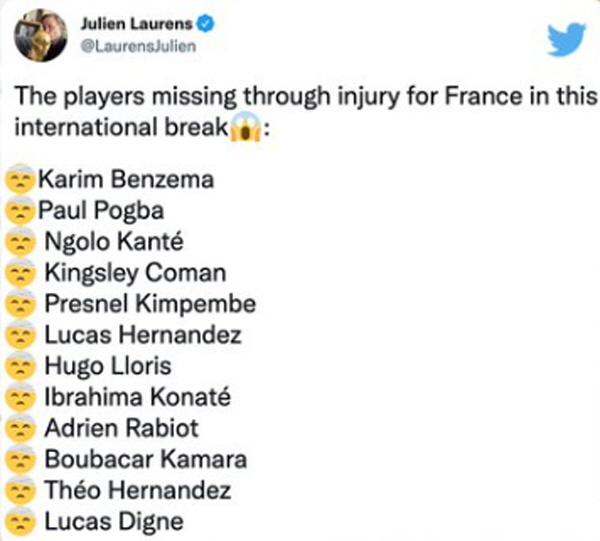The height and width of the screenshot is (541, 600).
Task: Click the Twitter bird logo
Action: (x=566, y=39)
